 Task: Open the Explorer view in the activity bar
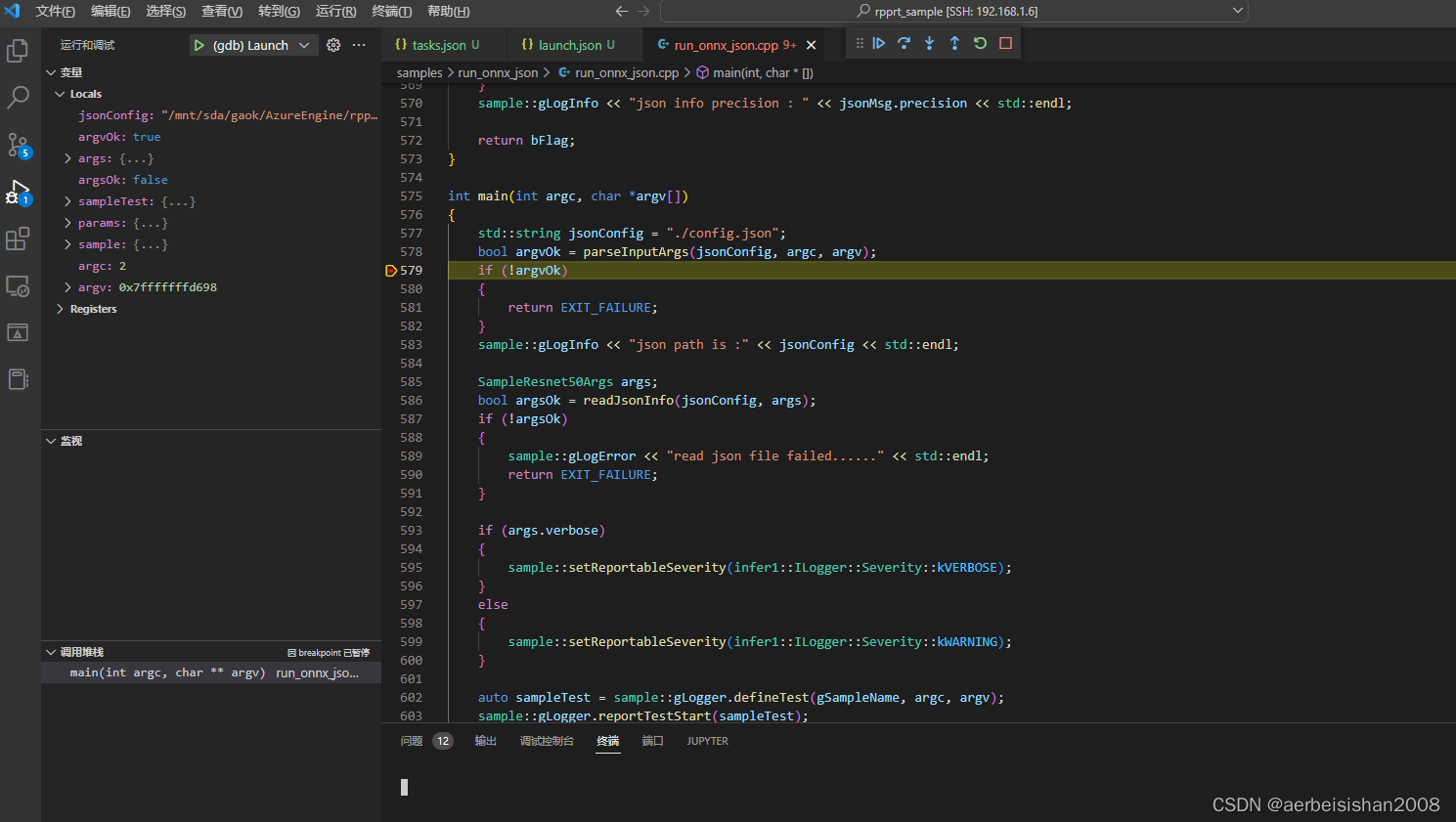click(17, 51)
